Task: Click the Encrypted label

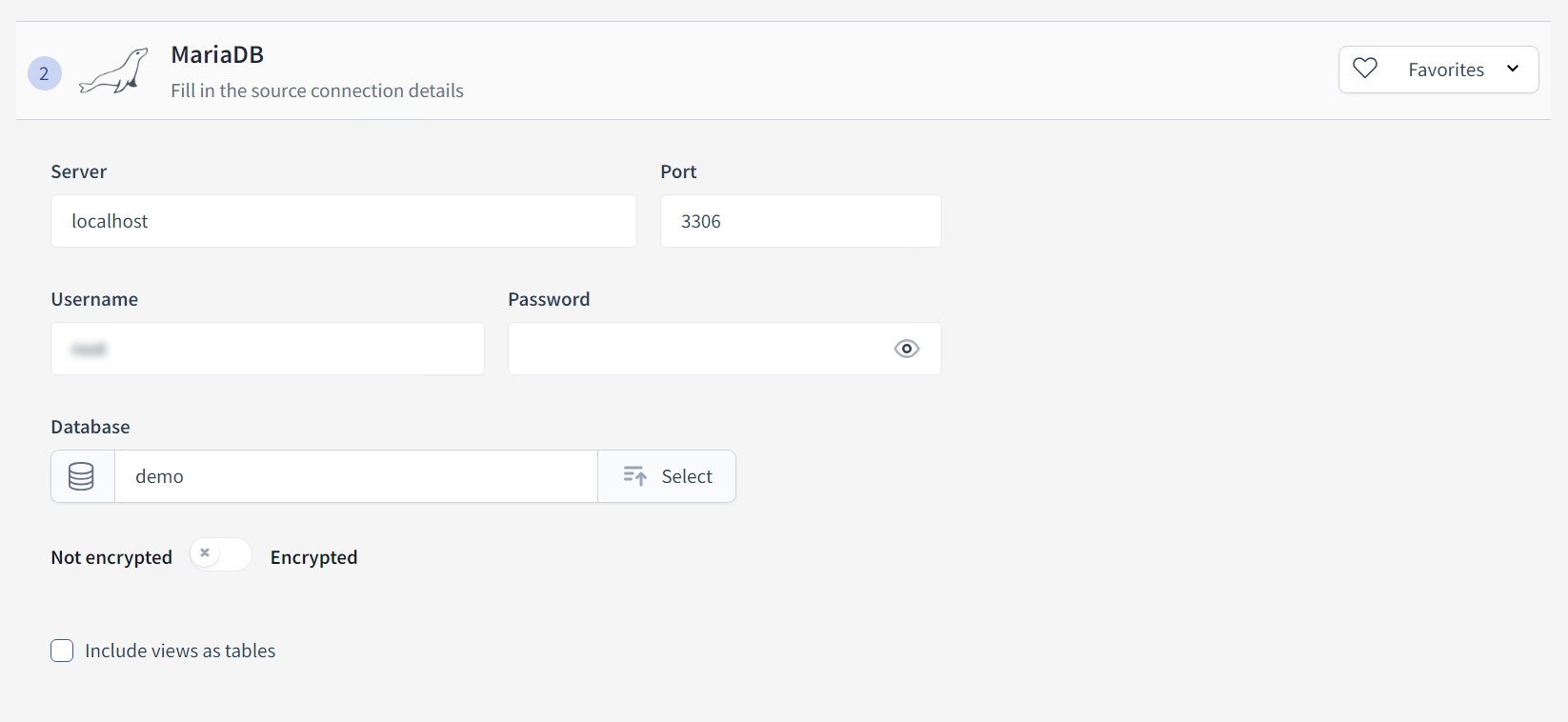Action: [x=313, y=557]
